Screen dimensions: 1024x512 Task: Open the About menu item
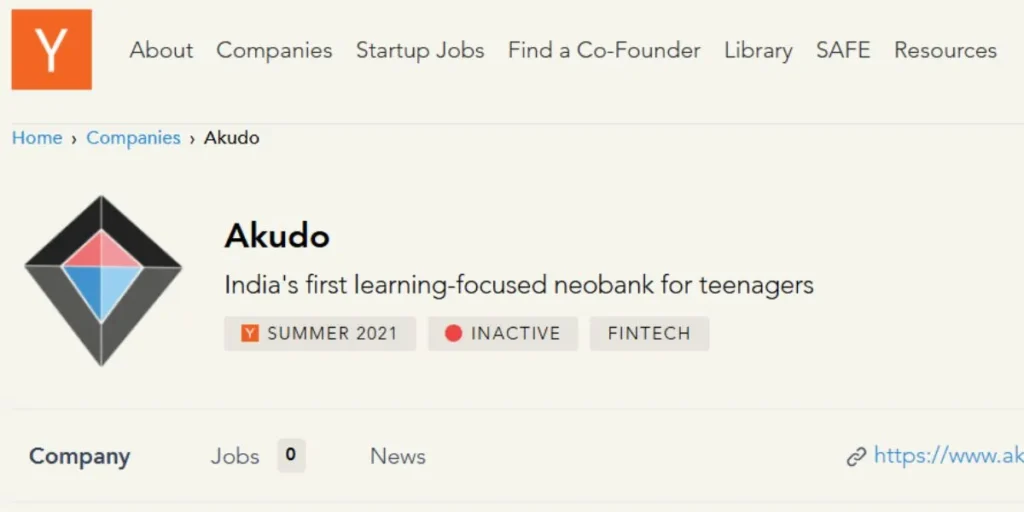tap(161, 50)
